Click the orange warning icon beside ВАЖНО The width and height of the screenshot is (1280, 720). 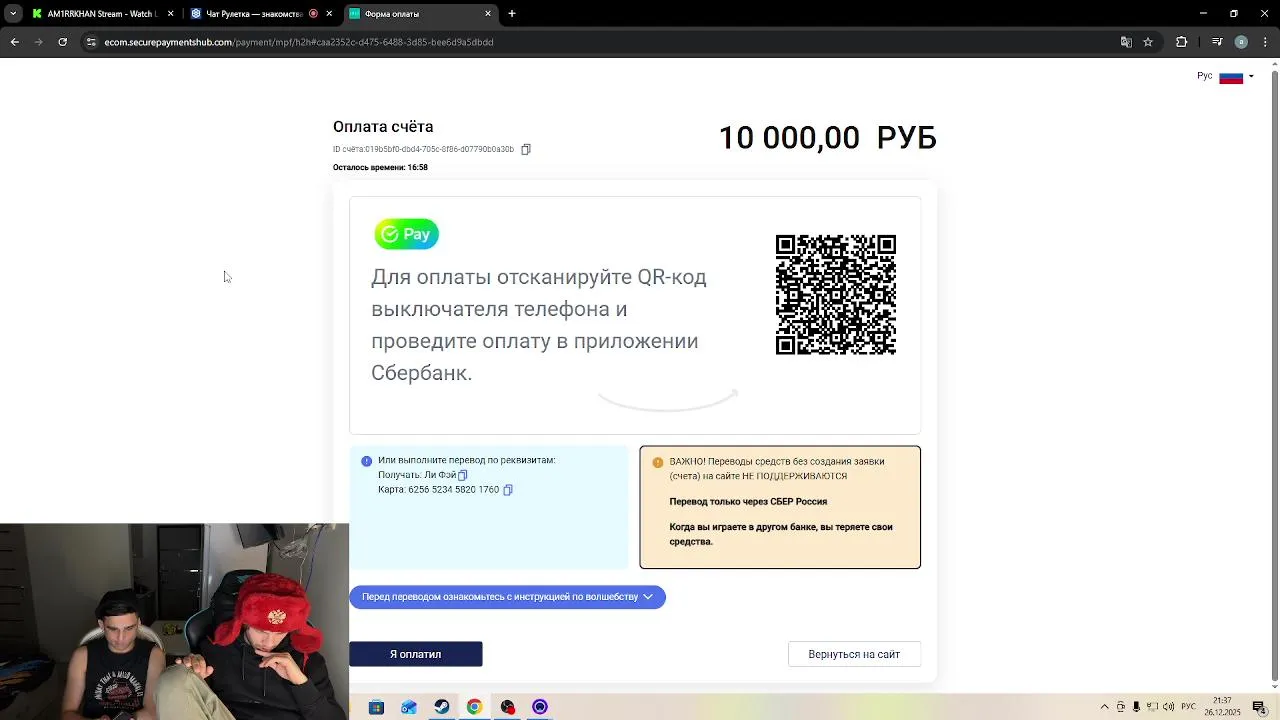(657, 462)
